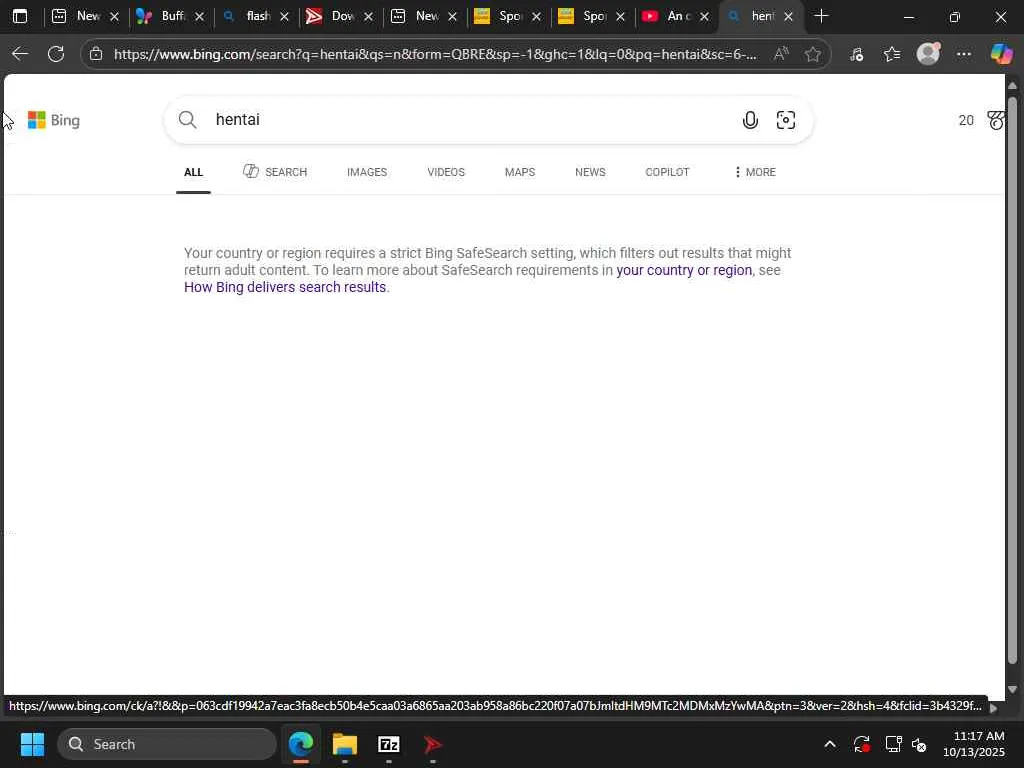This screenshot has height=768, width=1024.
Task: Click the Bing logo
Action: [x=54, y=120]
